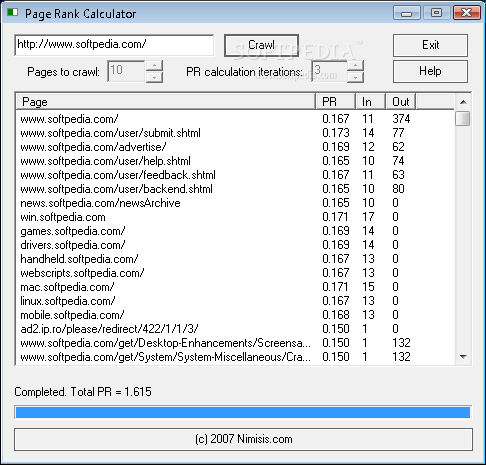
Task: Click the PR calculation iterations field
Action: [x=329, y=71]
